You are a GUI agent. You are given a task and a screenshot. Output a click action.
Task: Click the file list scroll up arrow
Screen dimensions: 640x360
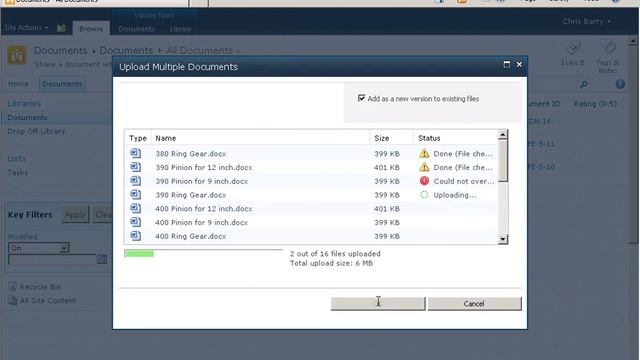[503, 134]
